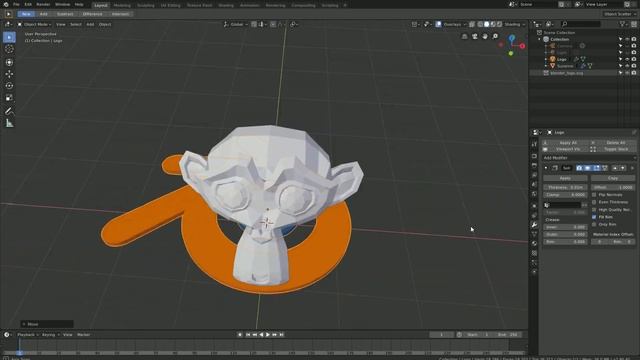Image resolution: width=640 pixels, height=360 pixels.
Task: Select the Cursor tool
Action: pyautogui.click(x=9, y=49)
